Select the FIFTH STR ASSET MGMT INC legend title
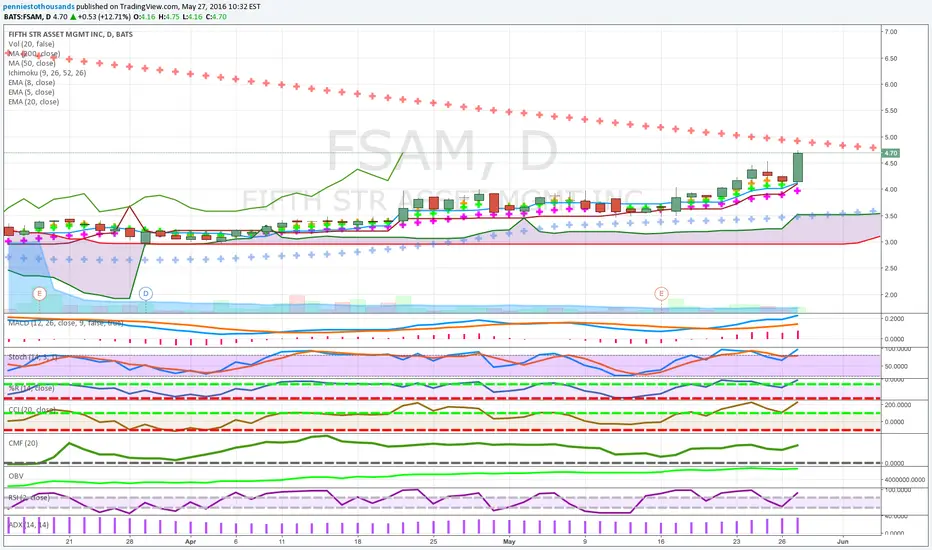Image resolution: width=932 pixels, height=550 pixels. point(71,34)
